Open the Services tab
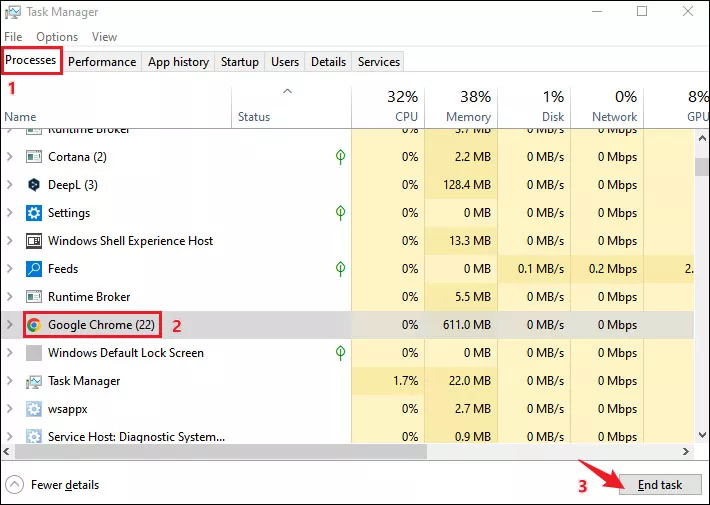Screen dimensions: 710x505 [x=379, y=62]
